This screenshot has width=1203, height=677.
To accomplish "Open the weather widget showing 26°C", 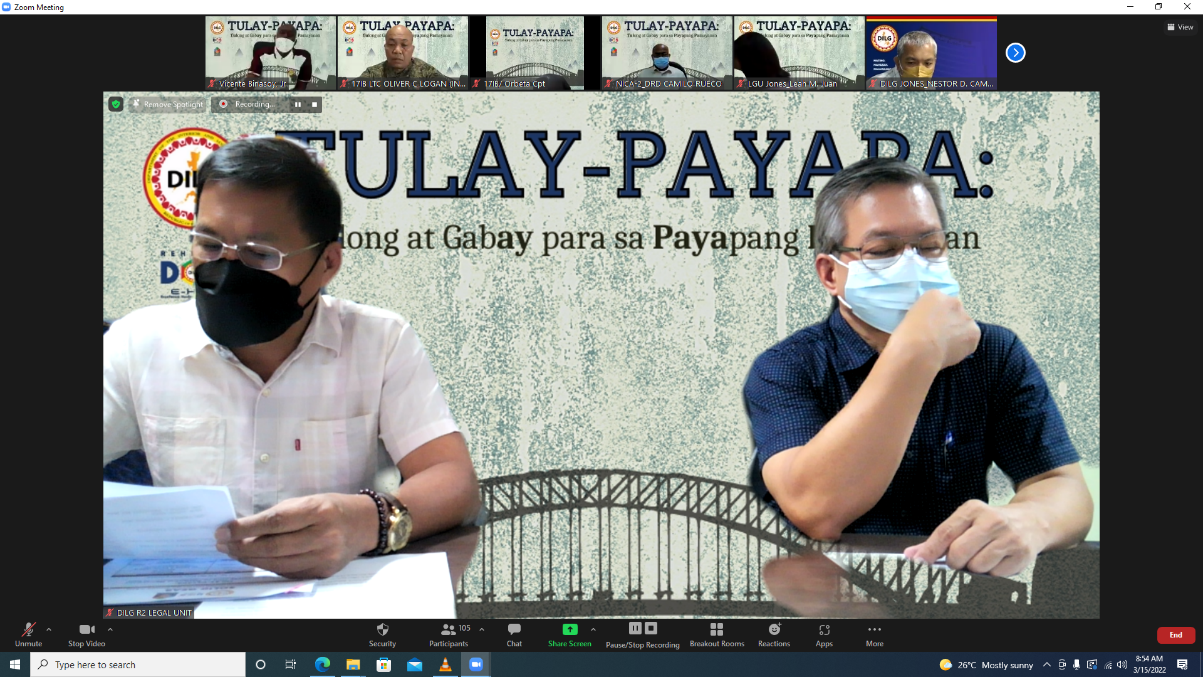I will point(986,664).
